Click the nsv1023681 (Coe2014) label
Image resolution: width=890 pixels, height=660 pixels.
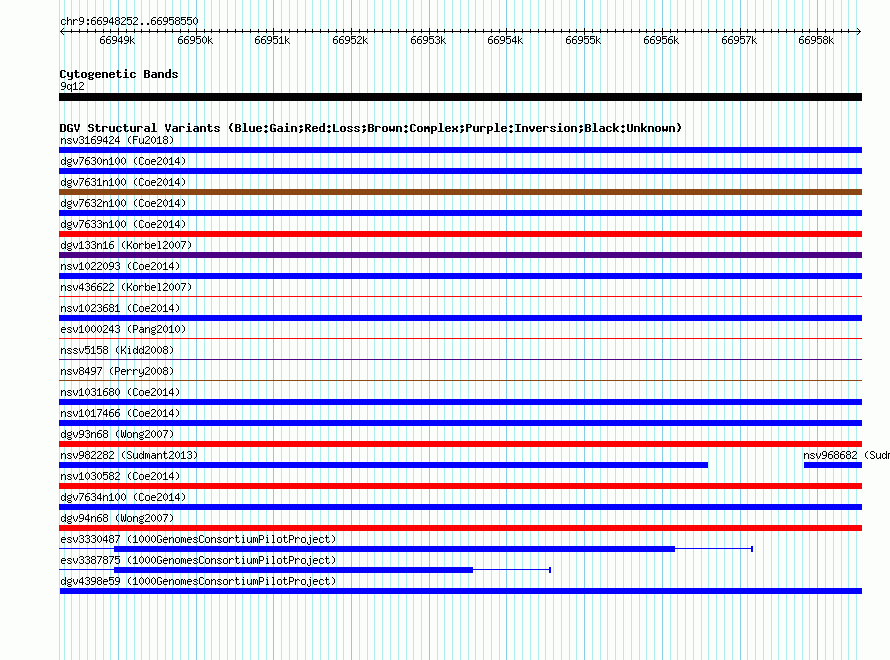[120, 308]
